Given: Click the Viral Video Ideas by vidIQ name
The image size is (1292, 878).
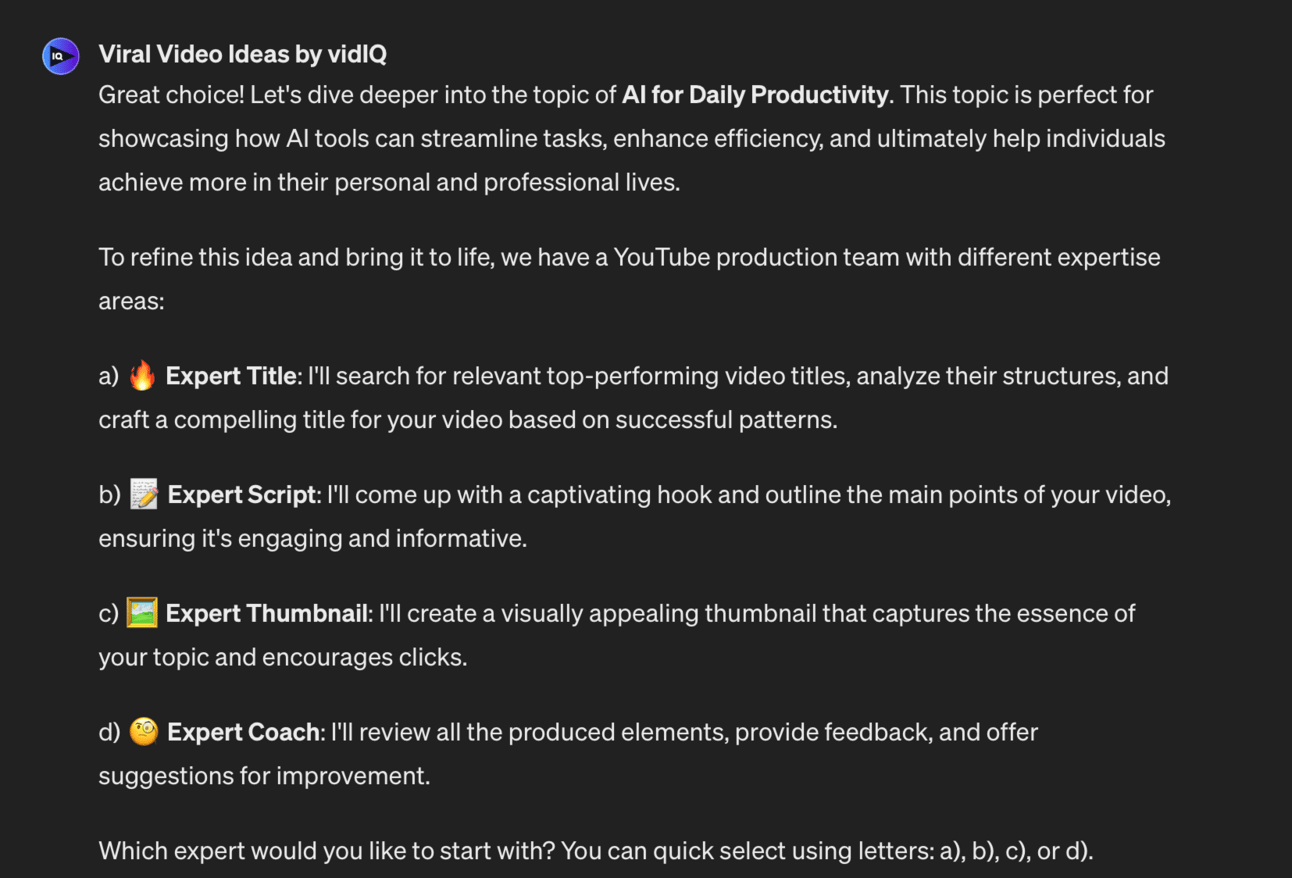Looking at the screenshot, I should click(242, 54).
